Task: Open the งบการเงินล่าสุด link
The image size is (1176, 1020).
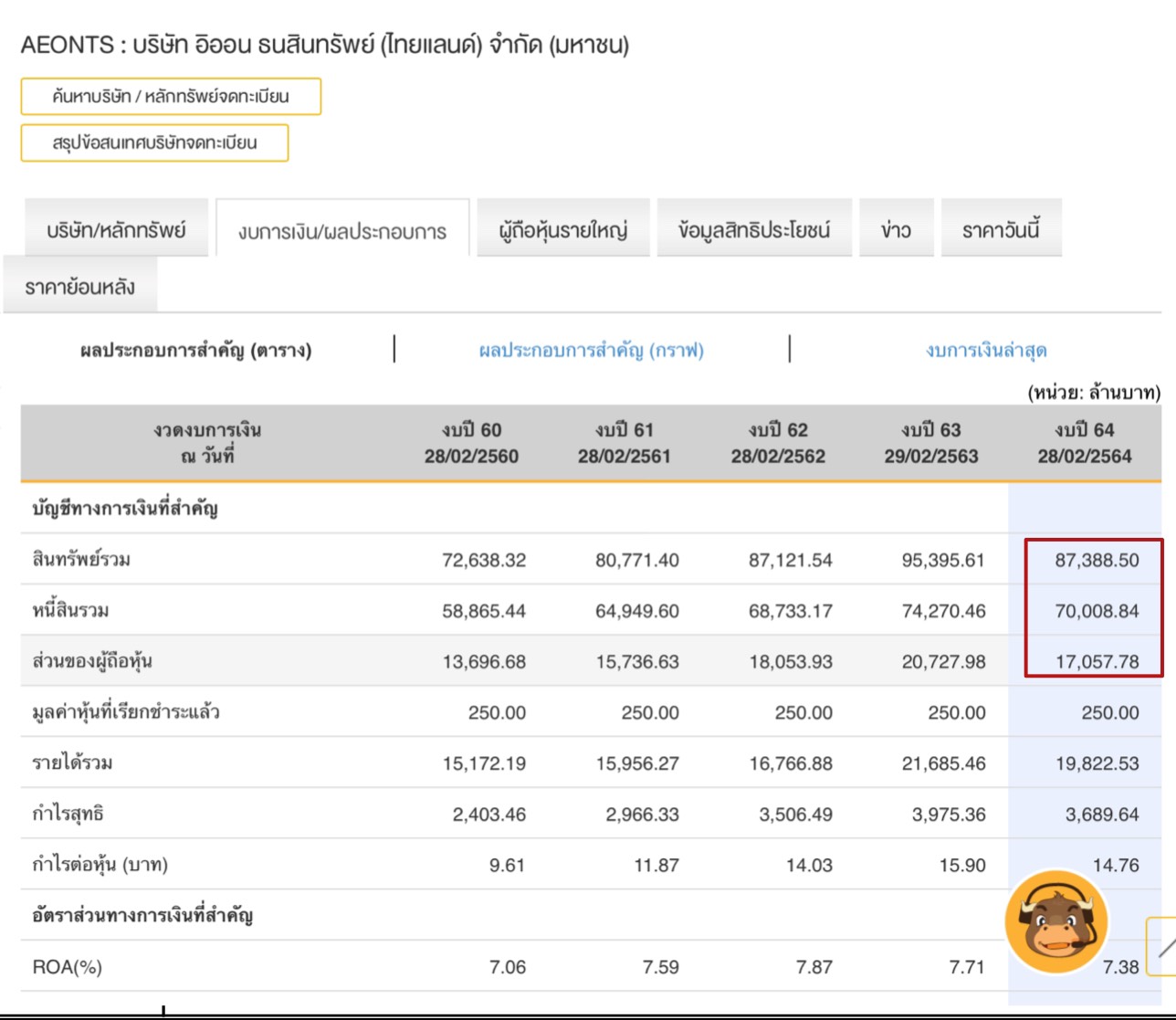Action: [x=986, y=351]
